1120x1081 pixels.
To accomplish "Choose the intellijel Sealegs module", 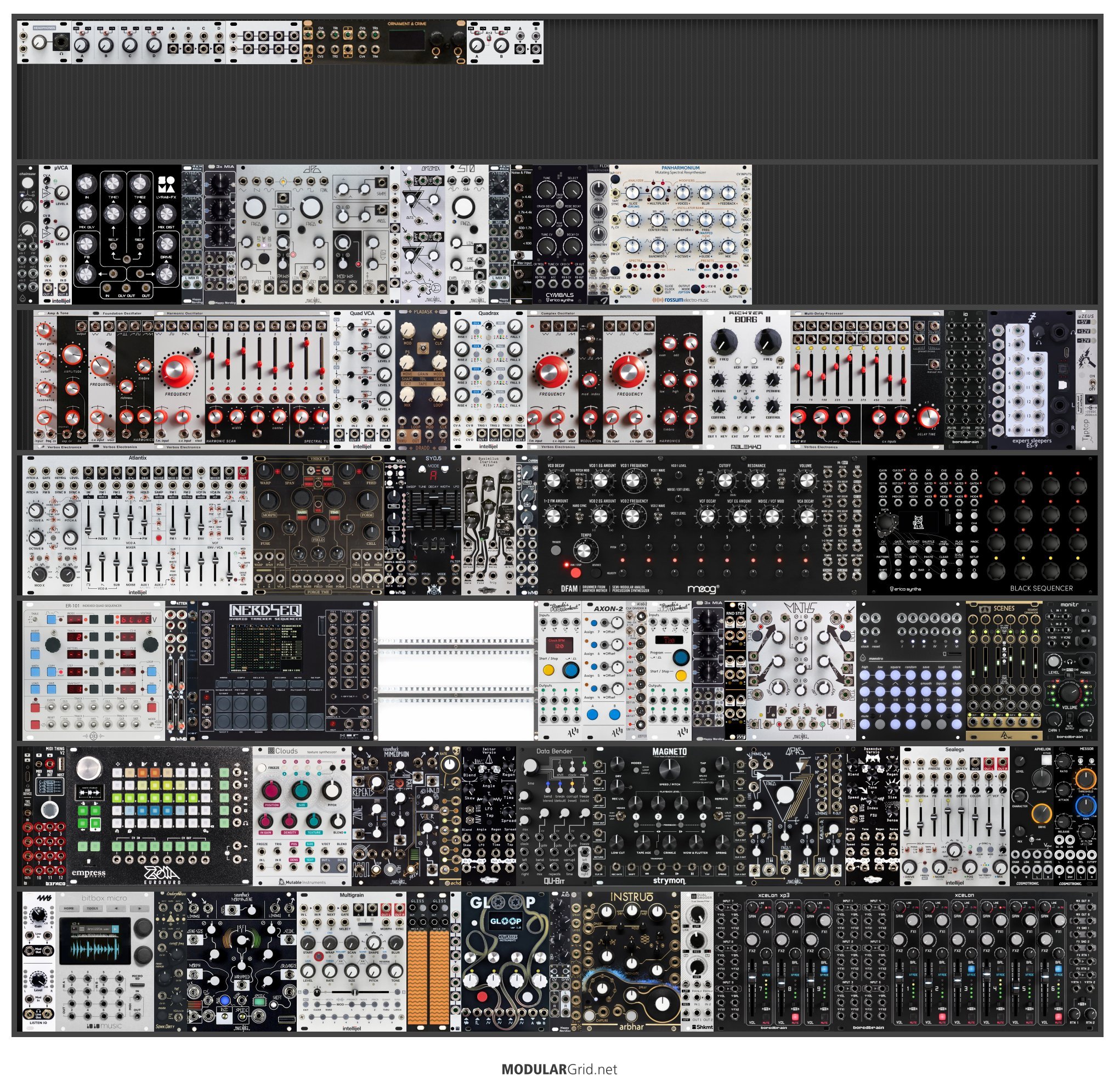I will pyautogui.click(x=955, y=815).
